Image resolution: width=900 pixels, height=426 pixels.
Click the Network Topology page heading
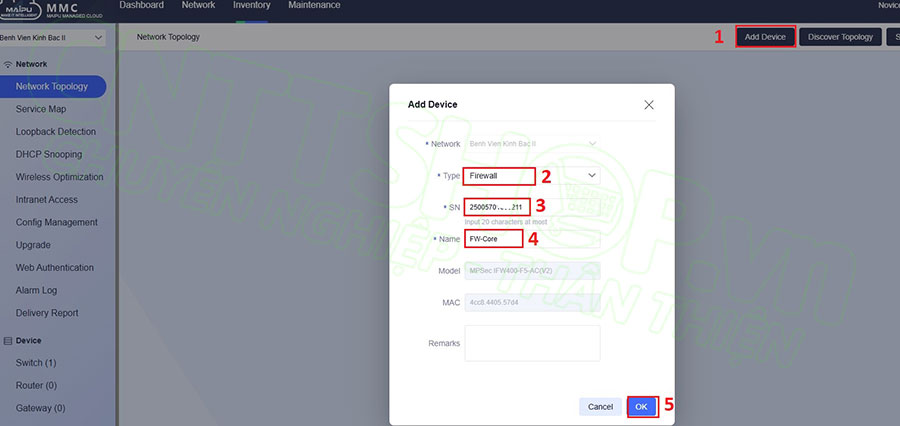tap(168, 37)
